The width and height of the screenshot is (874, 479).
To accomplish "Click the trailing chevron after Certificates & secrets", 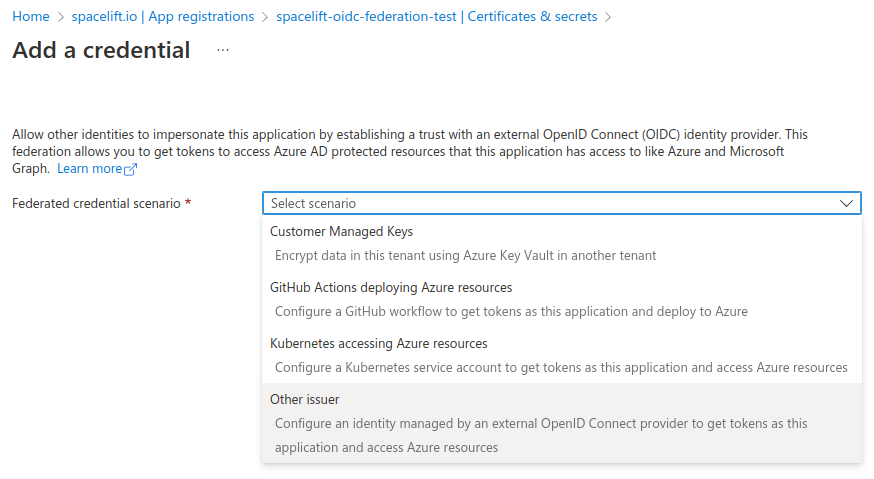I will point(608,17).
